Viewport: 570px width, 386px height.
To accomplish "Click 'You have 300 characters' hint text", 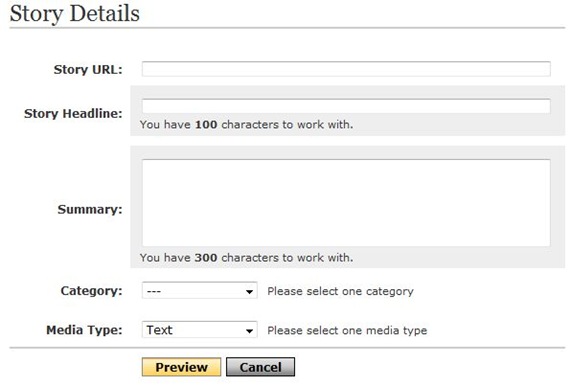I will click(x=246, y=258).
